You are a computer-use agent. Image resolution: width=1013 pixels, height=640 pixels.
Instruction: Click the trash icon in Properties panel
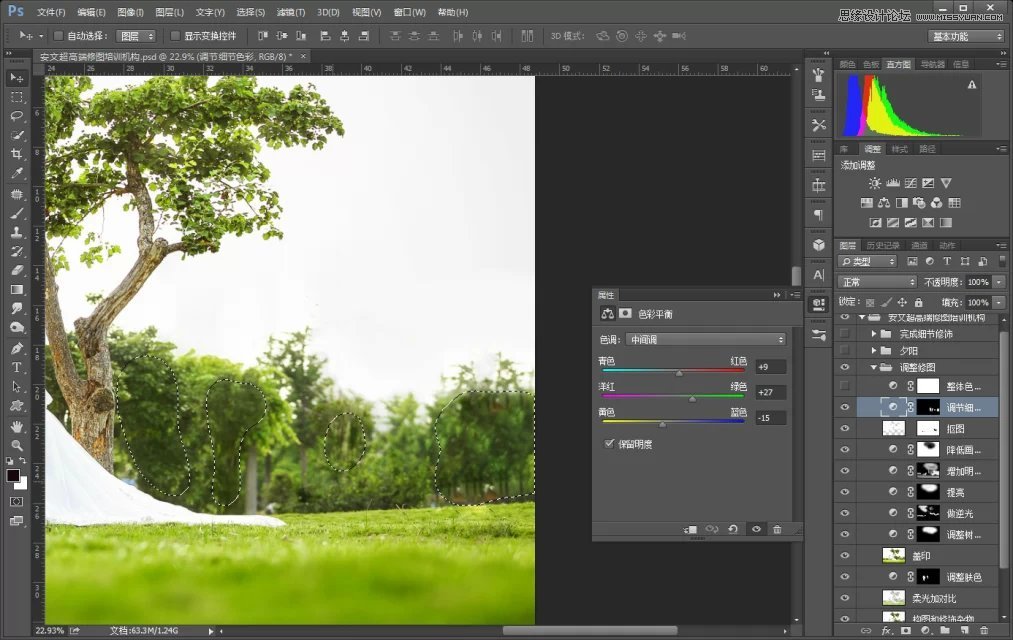click(777, 529)
